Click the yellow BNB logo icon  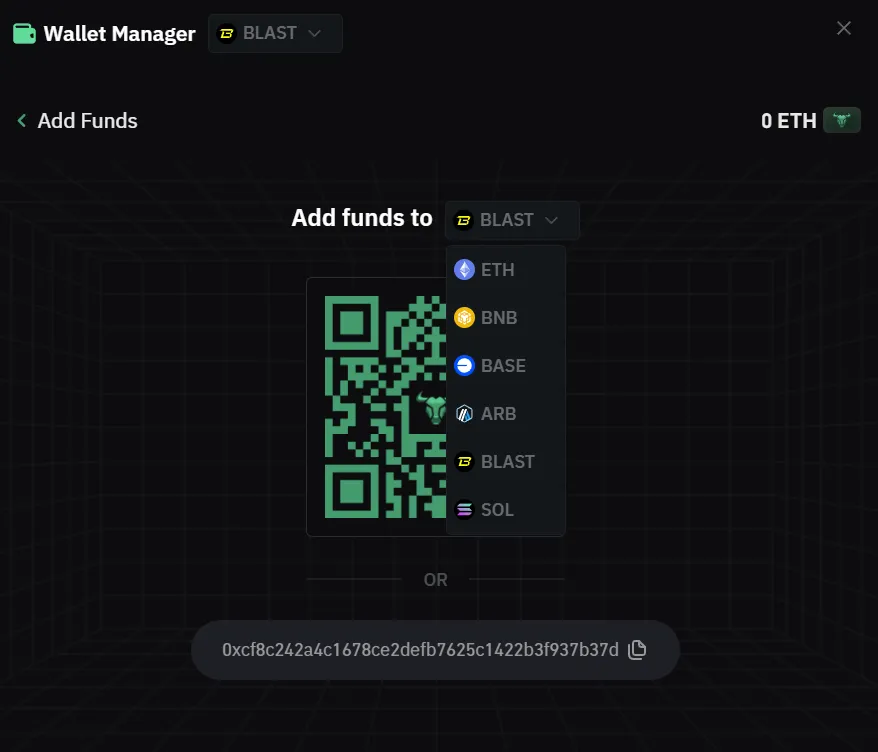[464, 317]
